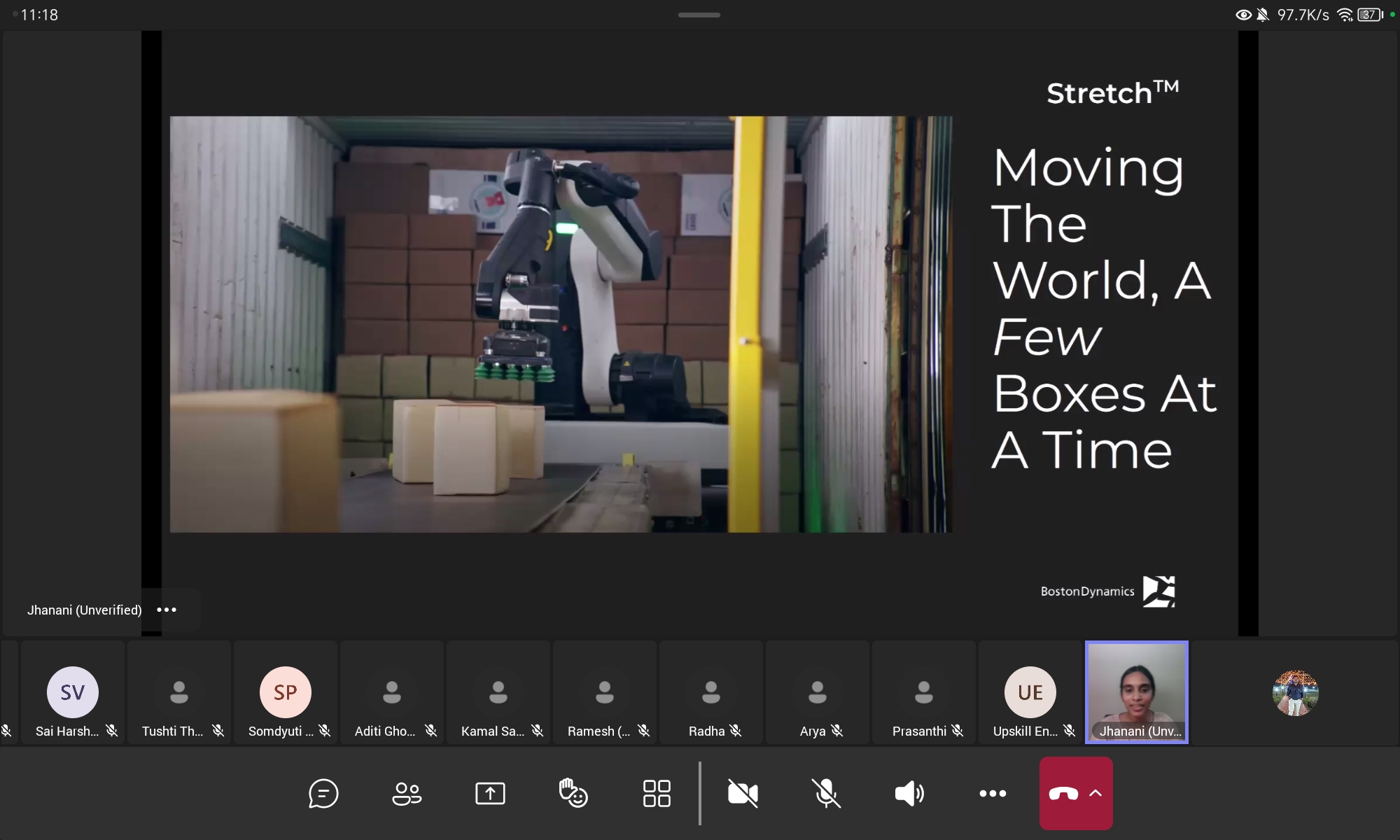Show the participants list

(407, 794)
